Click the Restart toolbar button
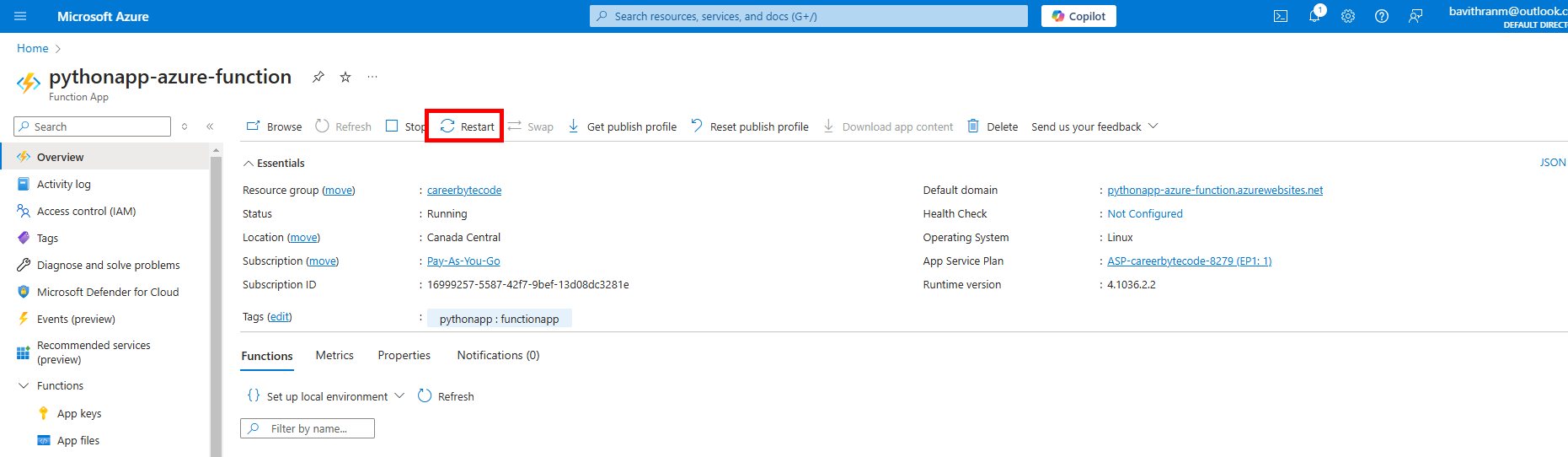This screenshot has width=1568, height=457. pos(467,126)
